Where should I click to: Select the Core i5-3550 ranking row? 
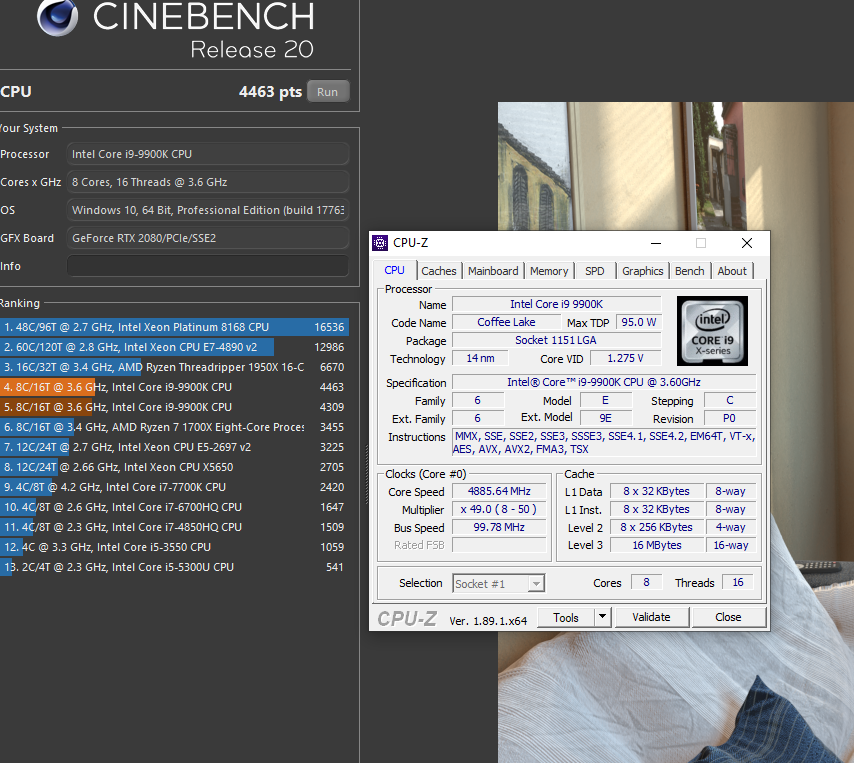174,547
